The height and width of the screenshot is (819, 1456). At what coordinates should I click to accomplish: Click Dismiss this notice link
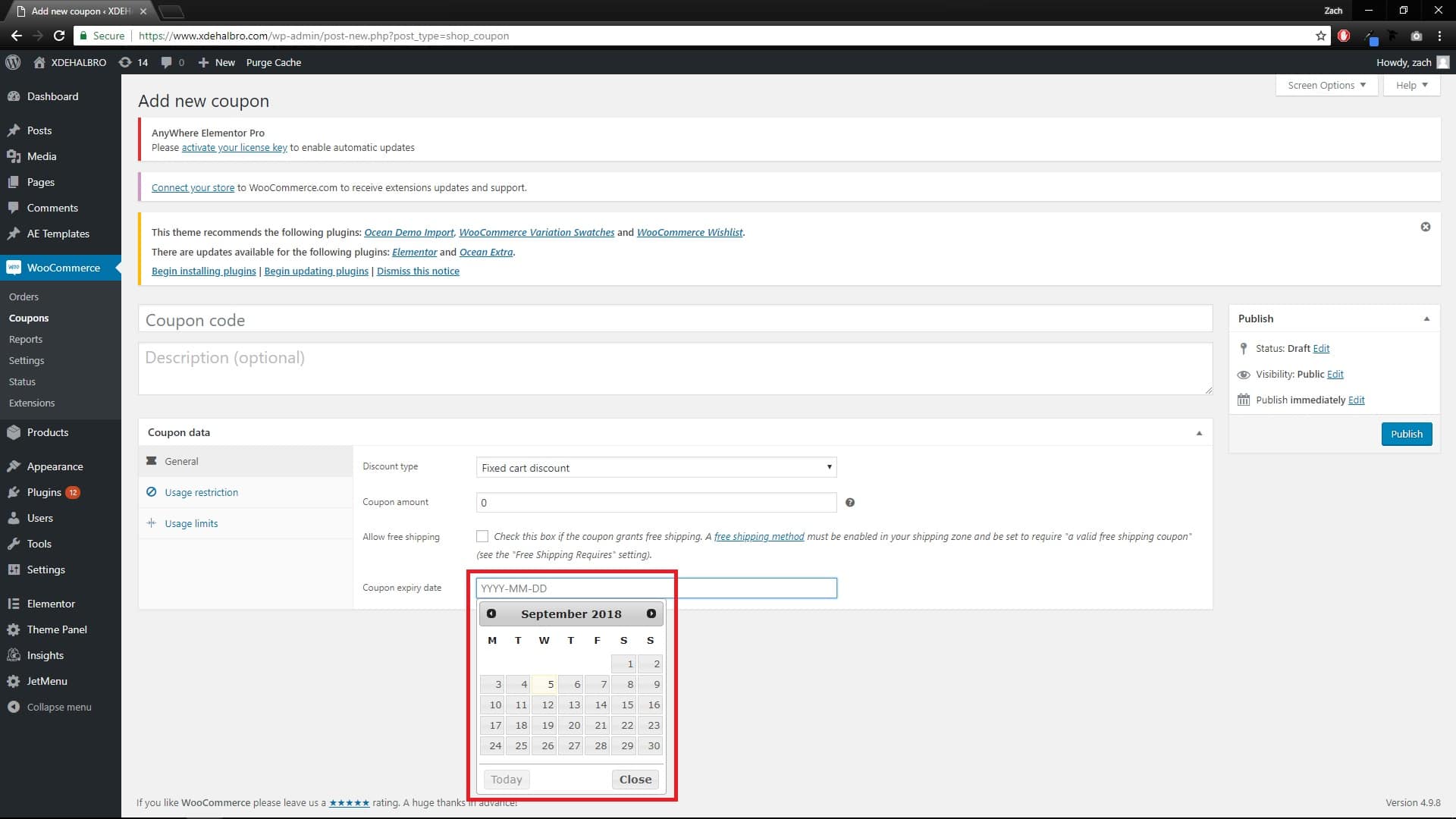(418, 271)
